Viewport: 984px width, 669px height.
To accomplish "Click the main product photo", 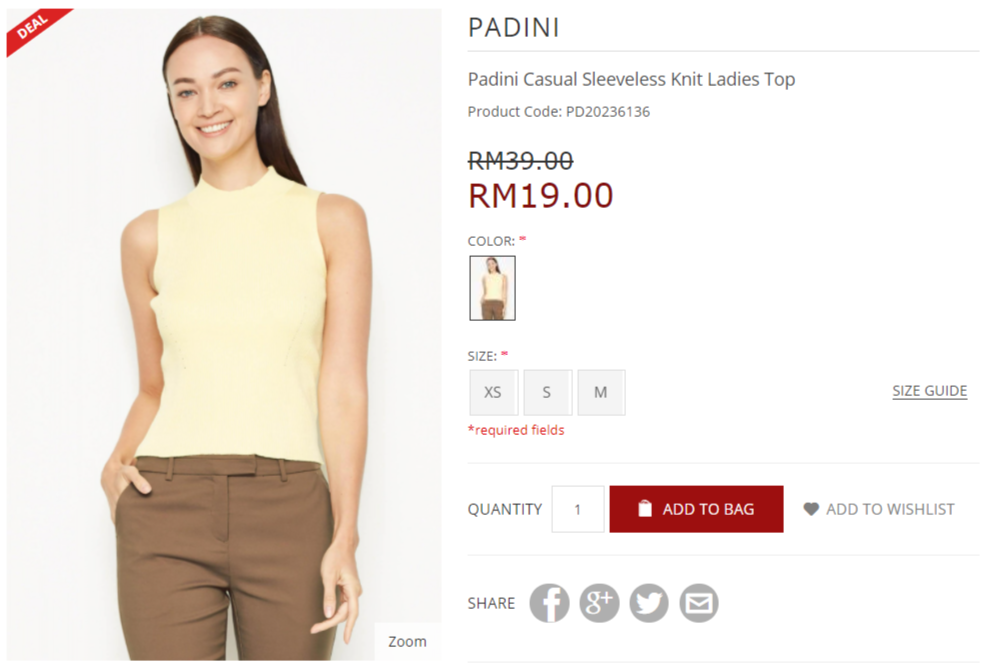I will [224, 334].
